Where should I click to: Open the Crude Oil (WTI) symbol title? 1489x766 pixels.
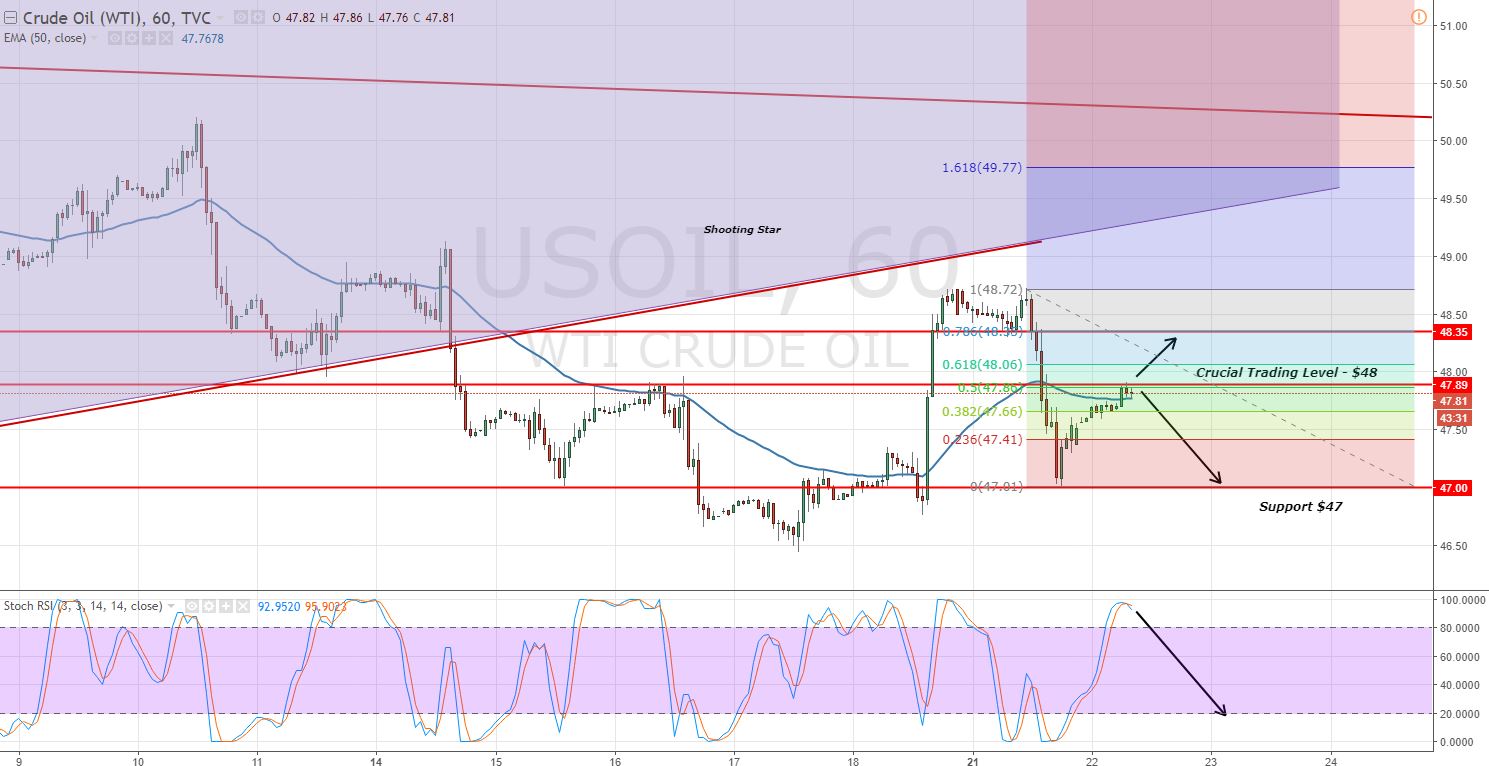[117, 18]
